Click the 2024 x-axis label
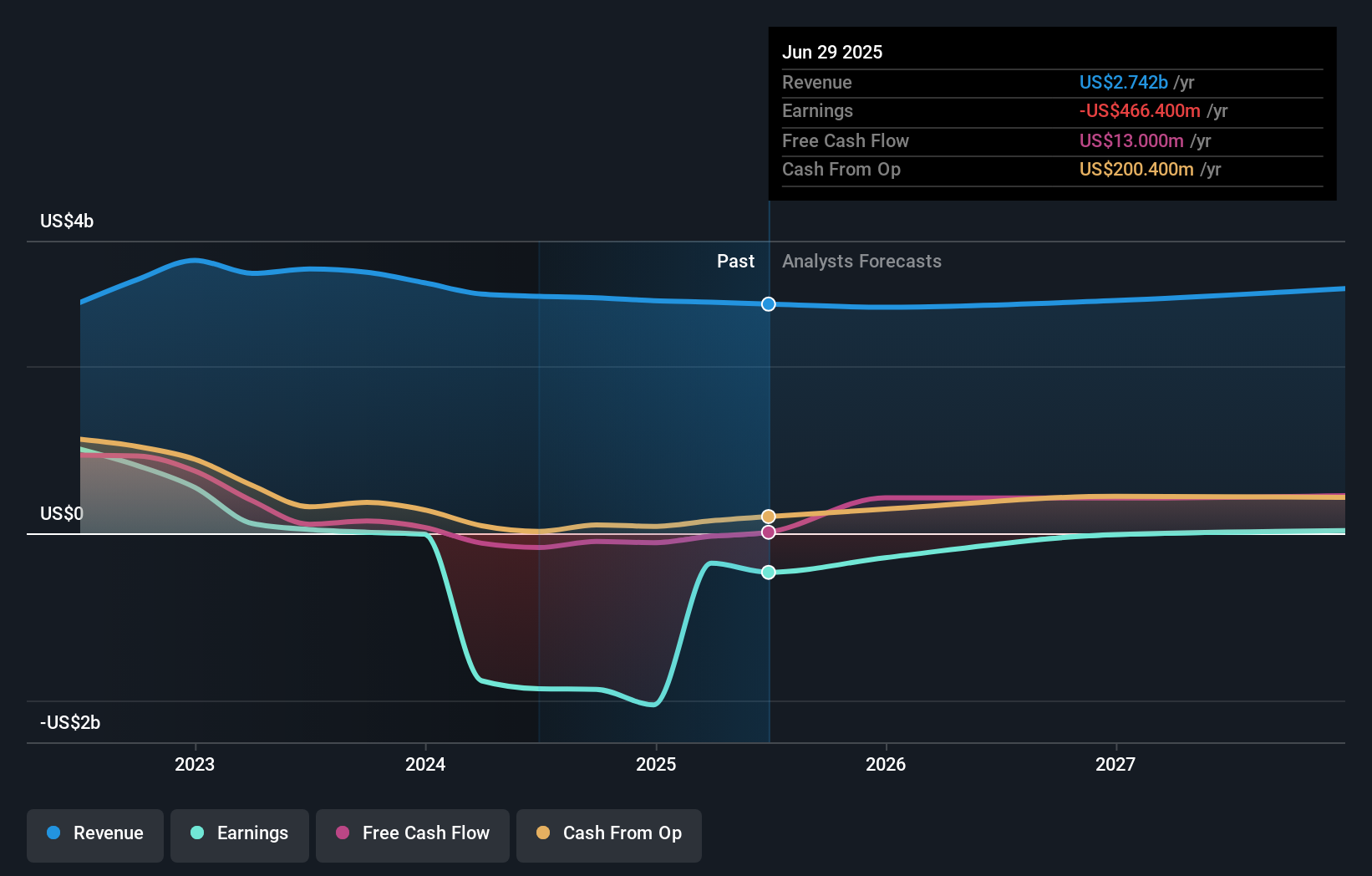The image size is (1372, 876). click(x=425, y=765)
